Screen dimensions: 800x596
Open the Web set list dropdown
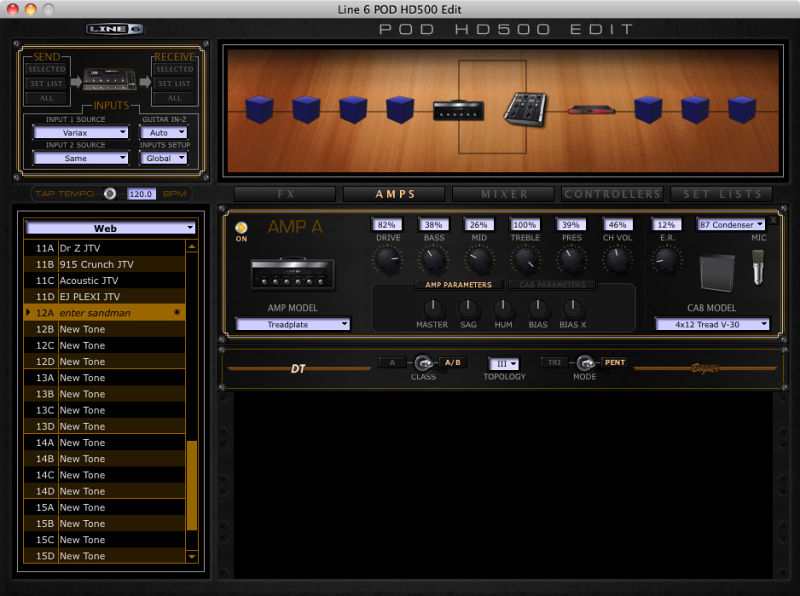click(x=111, y=228)
